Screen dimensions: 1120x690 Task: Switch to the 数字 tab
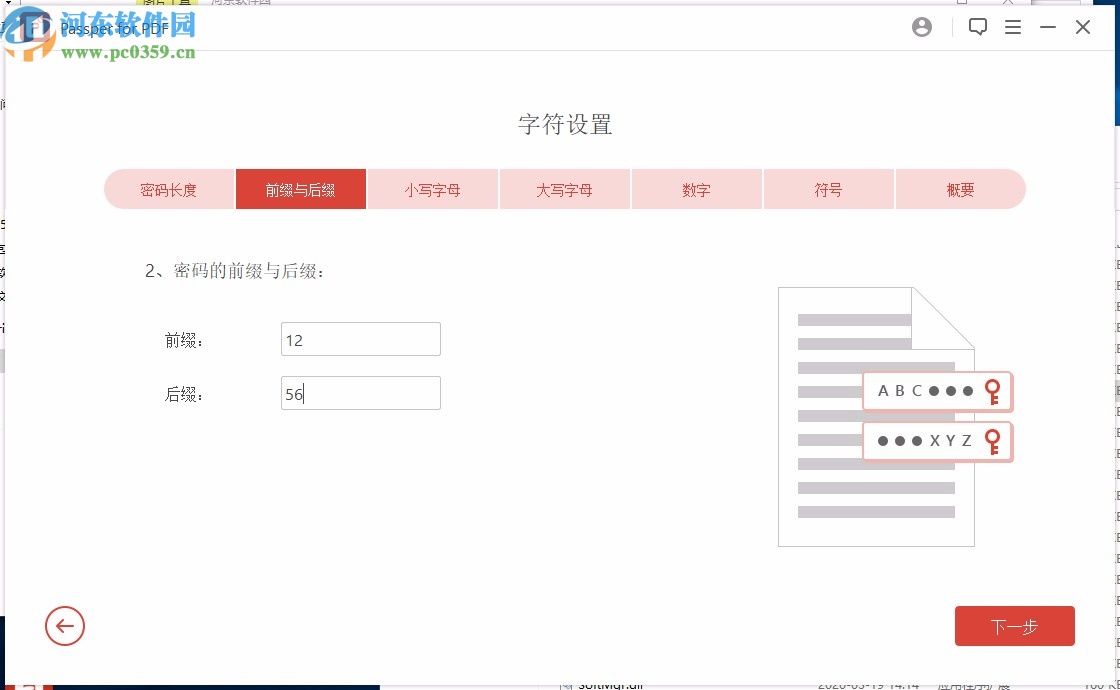click(x=696, y=188)
